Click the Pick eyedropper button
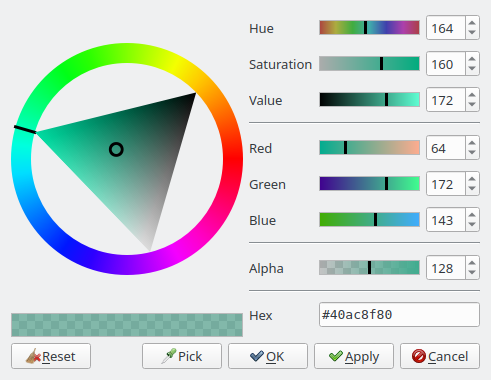This screenshot has width=491, height=380. coord(182,356)
